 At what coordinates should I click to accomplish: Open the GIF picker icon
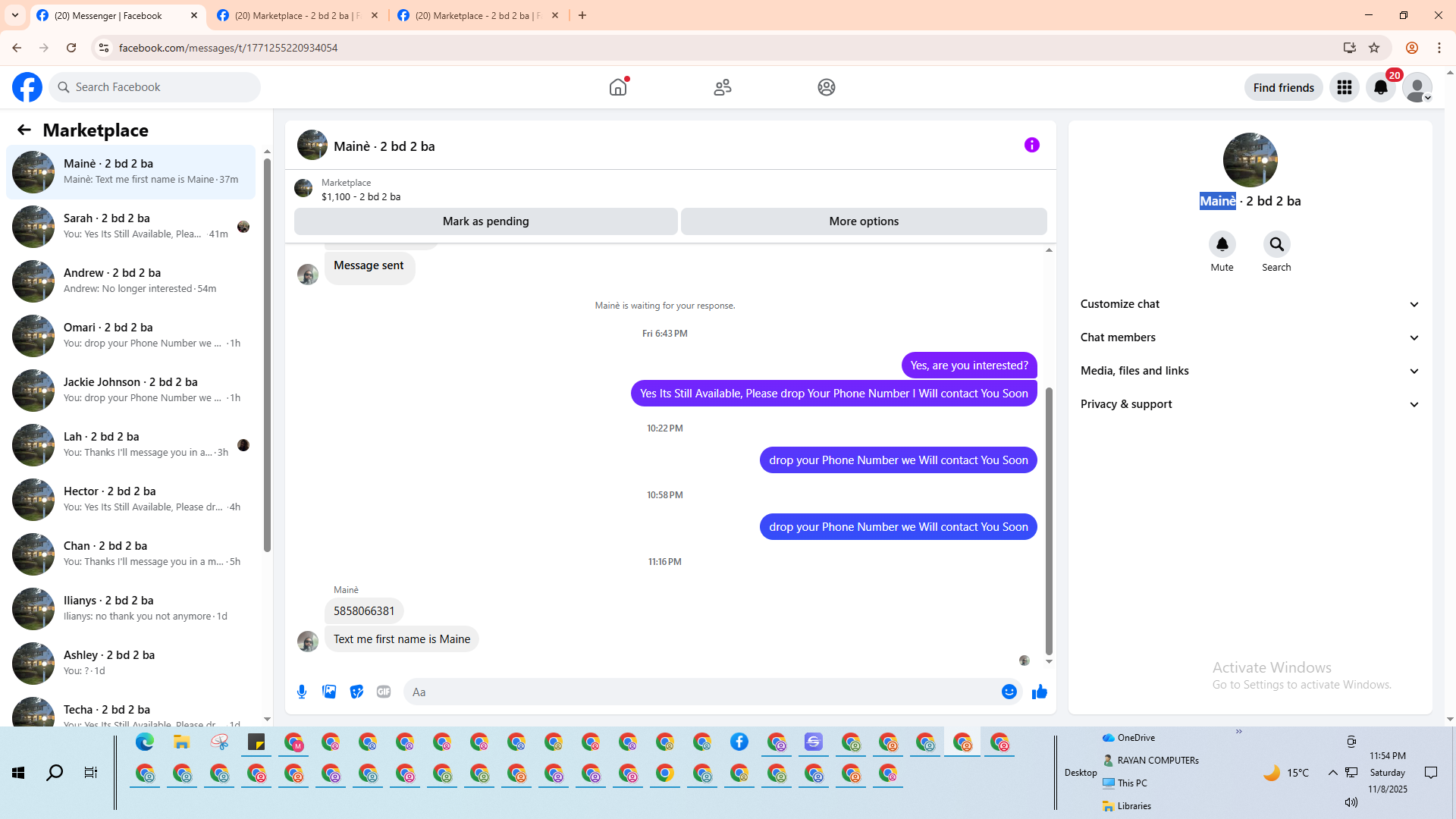[x=384, y=692]
